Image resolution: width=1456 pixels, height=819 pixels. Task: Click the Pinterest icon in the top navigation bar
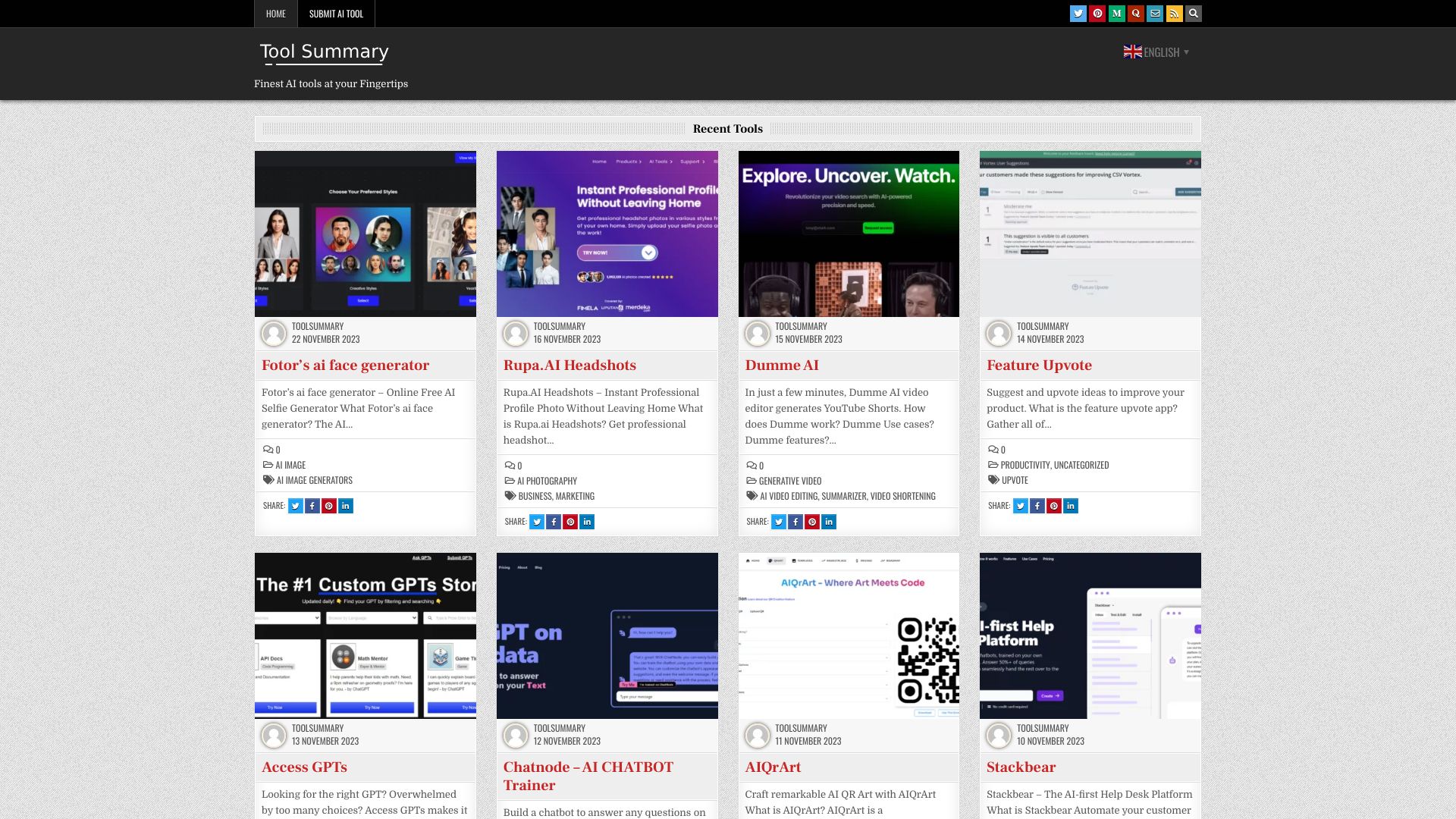point(1097,13)
